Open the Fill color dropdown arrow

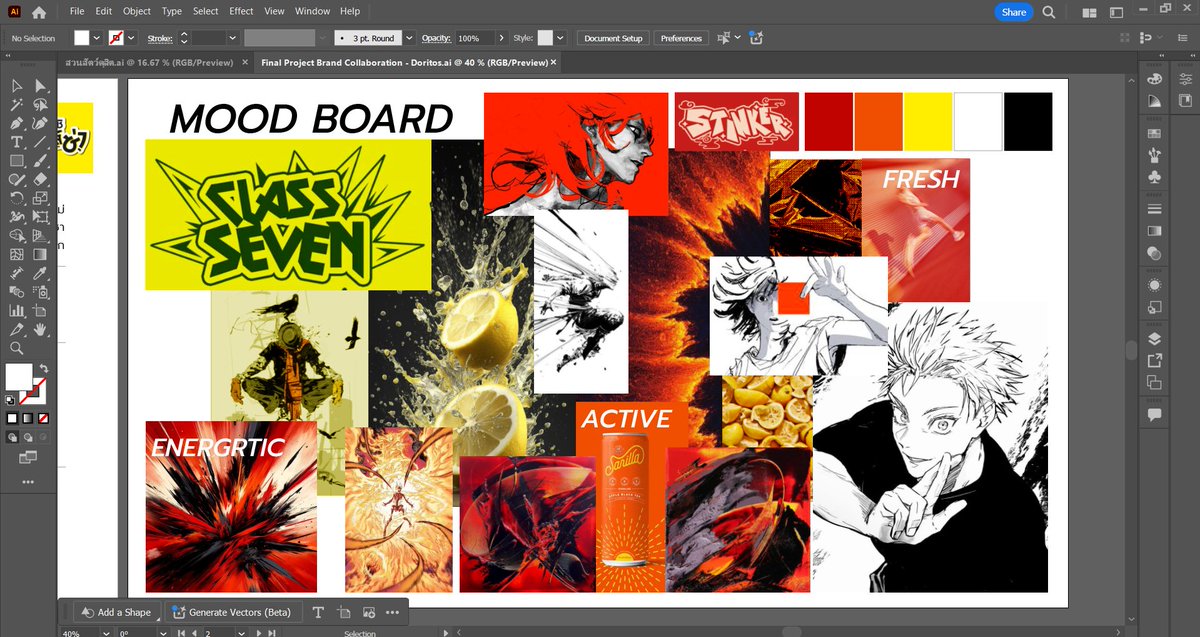pos(97,38)
